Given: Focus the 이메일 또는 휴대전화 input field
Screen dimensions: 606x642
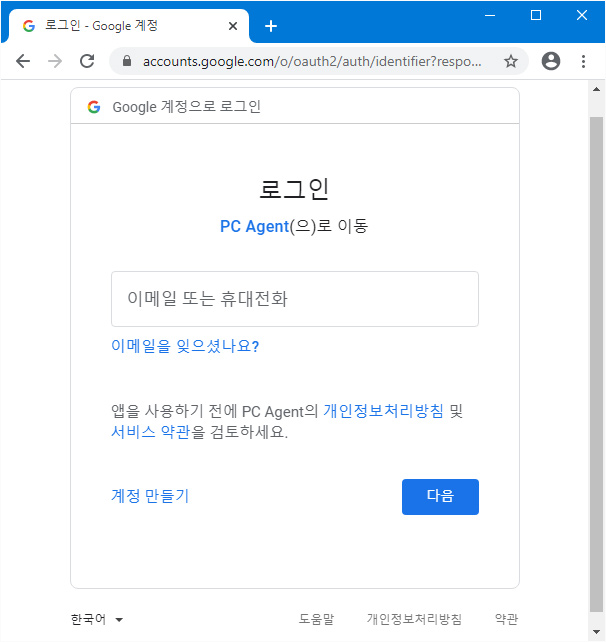Looking at the screenshot, I should pyautogui.click(x=295, y=299).
